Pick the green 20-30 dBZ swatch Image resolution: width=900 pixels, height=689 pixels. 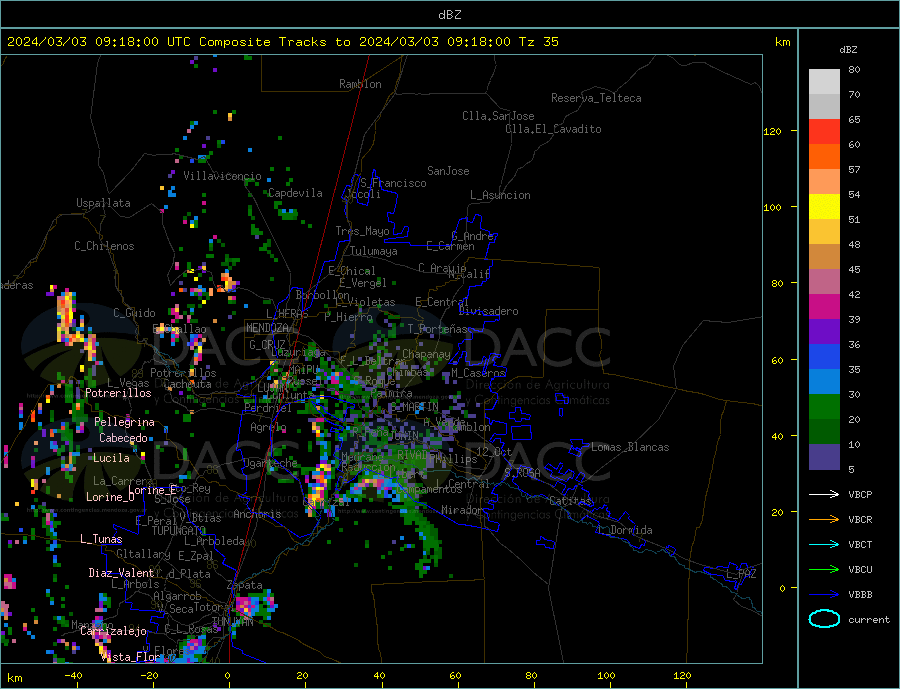824,407
